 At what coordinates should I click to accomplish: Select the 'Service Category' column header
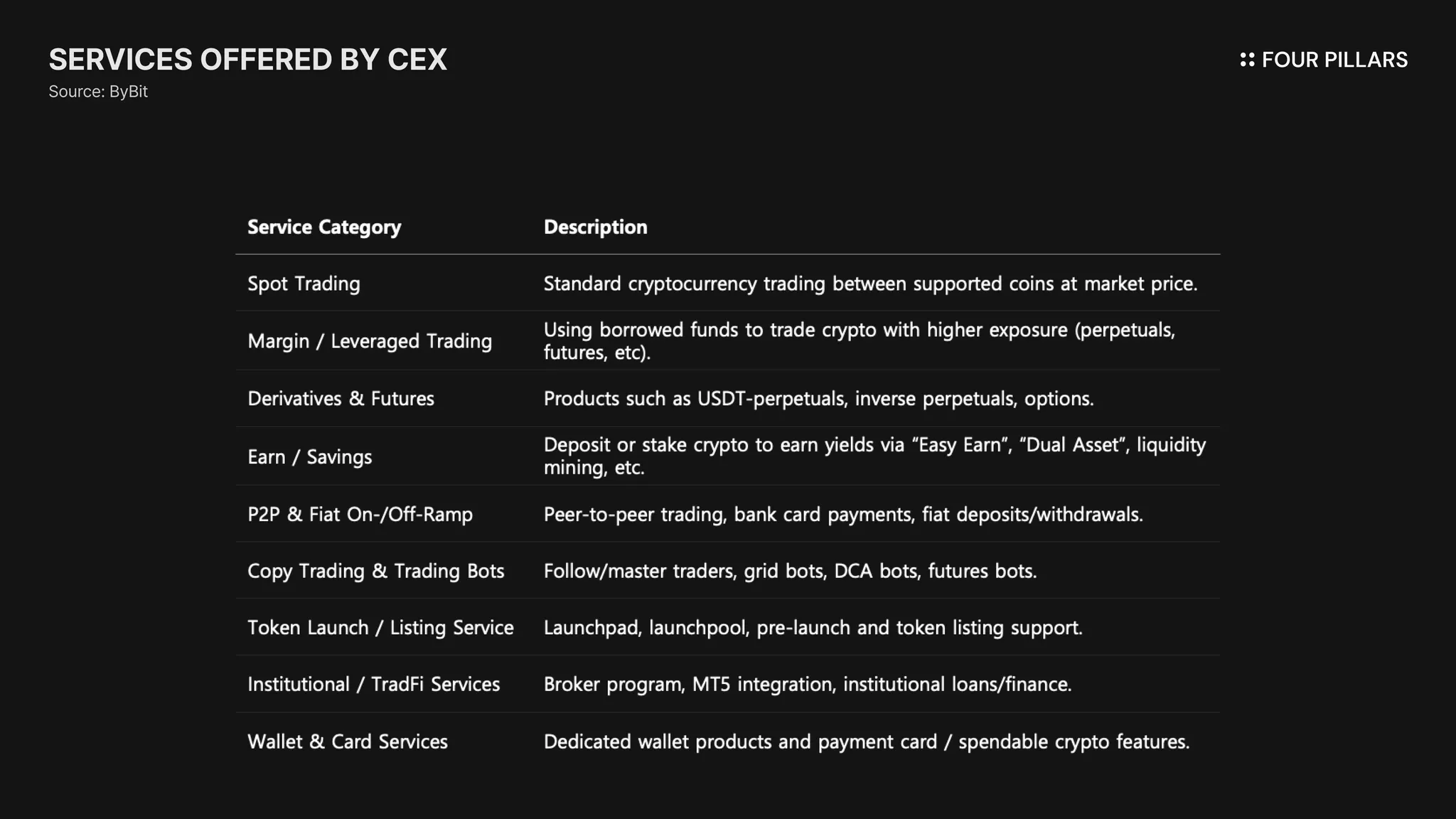[x=324, y=227]
